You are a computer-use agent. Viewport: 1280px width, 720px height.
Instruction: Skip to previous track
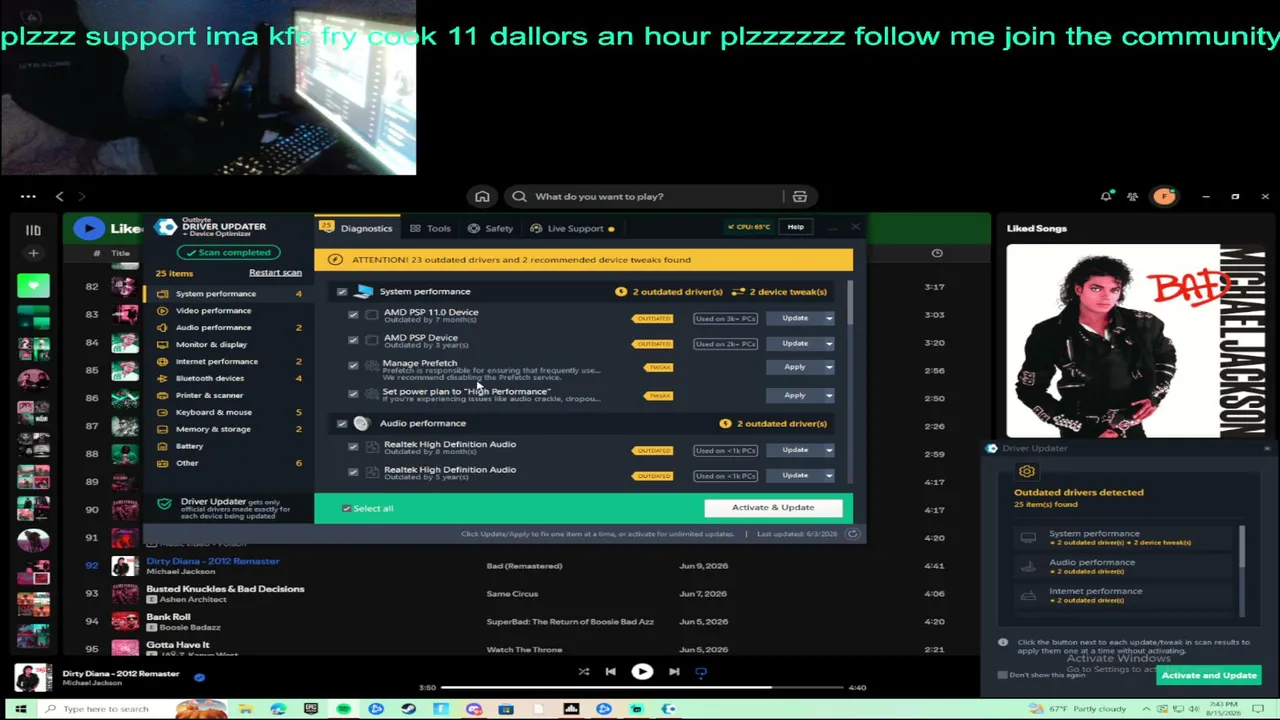[610, 672]
